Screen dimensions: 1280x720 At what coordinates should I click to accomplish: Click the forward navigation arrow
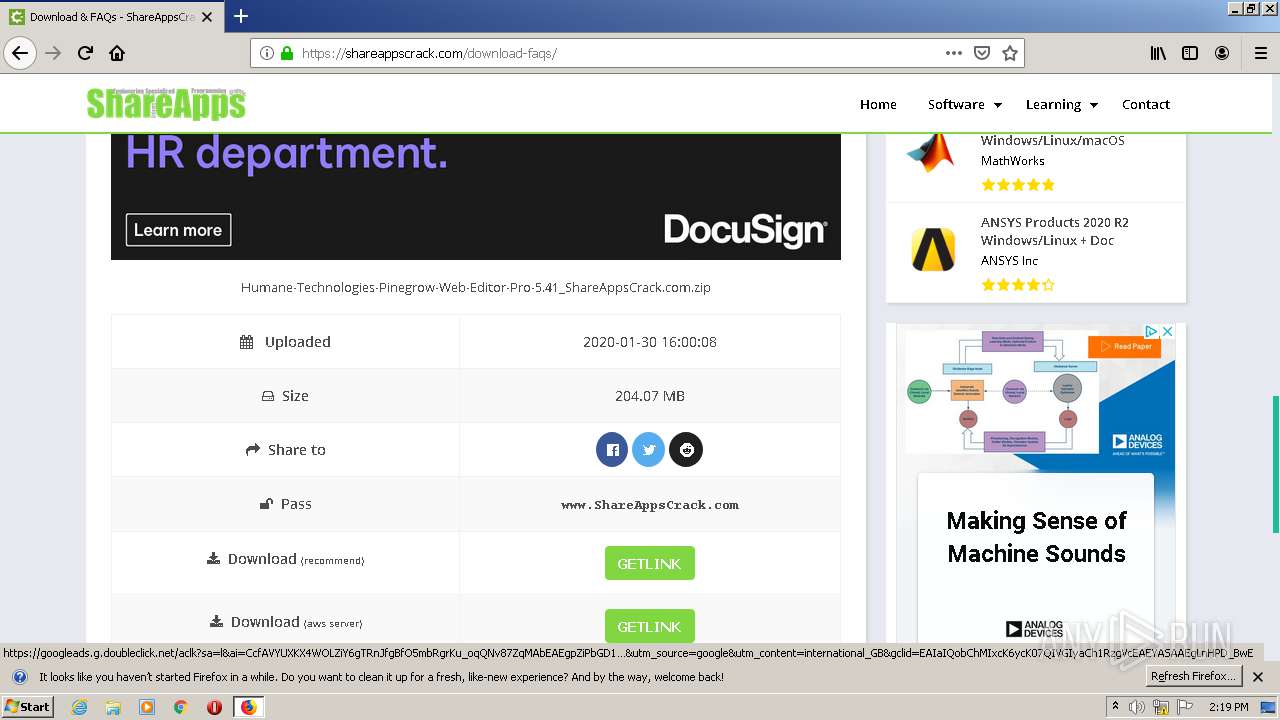coord(53,53)
